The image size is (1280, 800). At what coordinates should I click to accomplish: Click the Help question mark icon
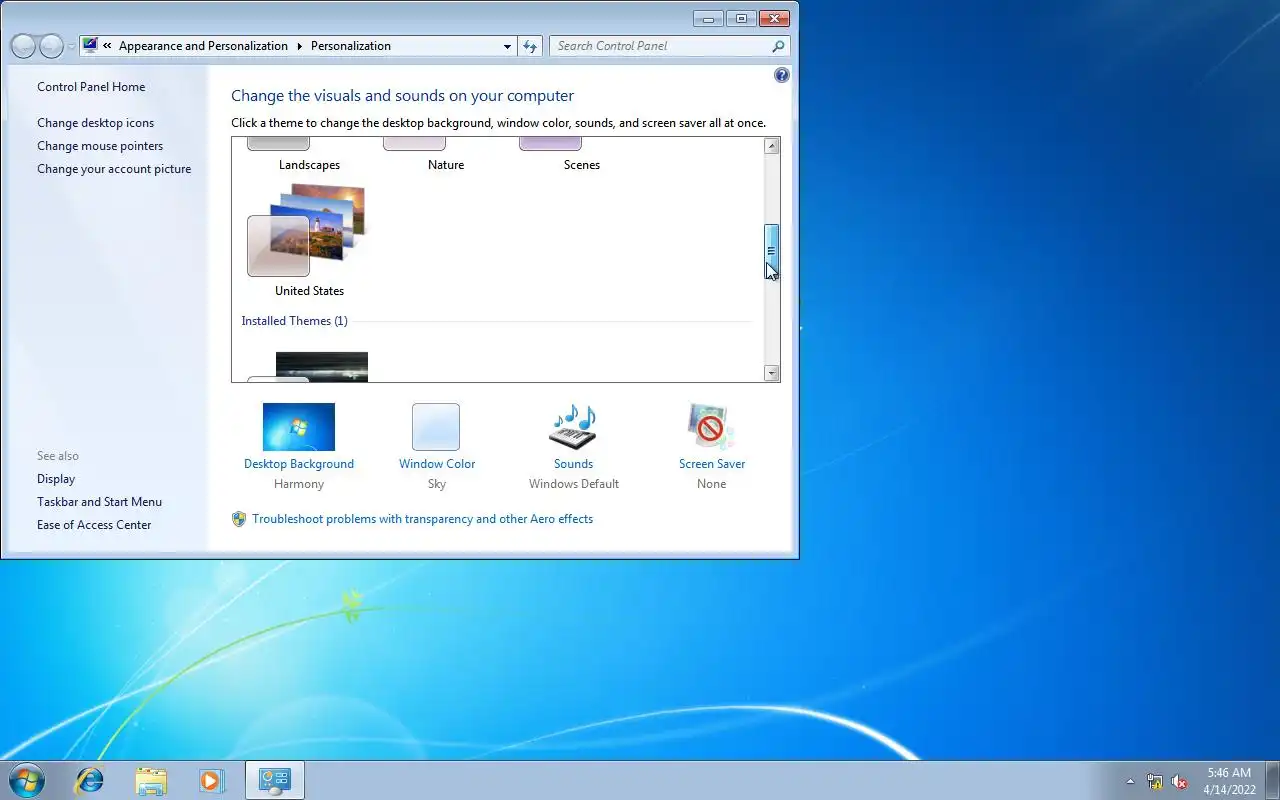[x=782, y=75]
